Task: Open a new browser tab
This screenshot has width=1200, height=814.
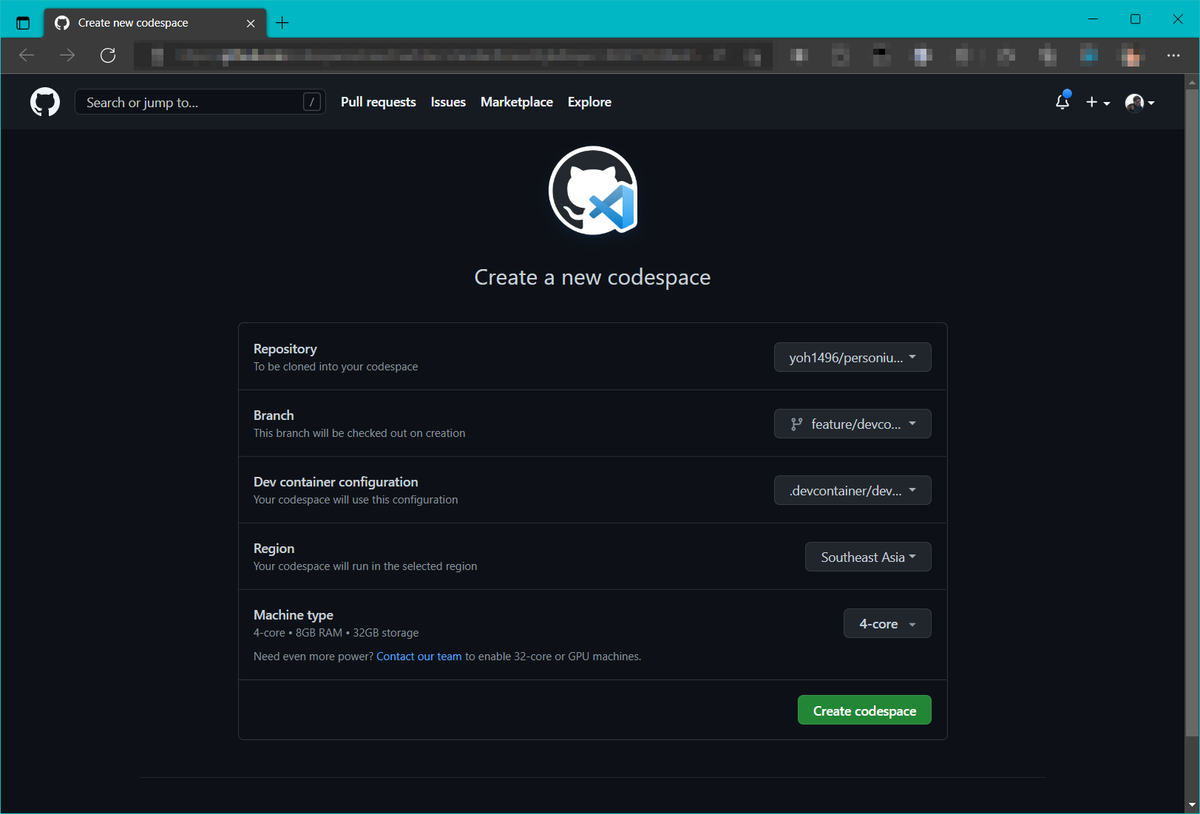Action: coord(282,22)
